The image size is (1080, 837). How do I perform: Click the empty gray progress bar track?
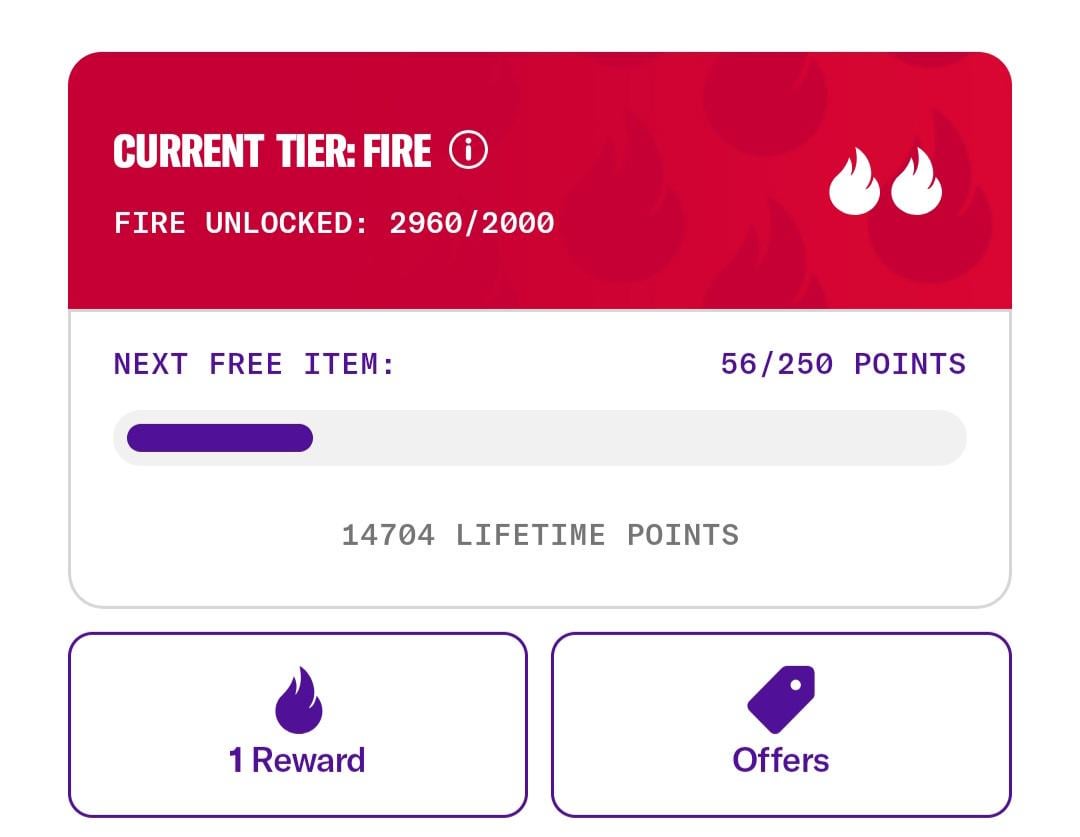tap(640, 438)
